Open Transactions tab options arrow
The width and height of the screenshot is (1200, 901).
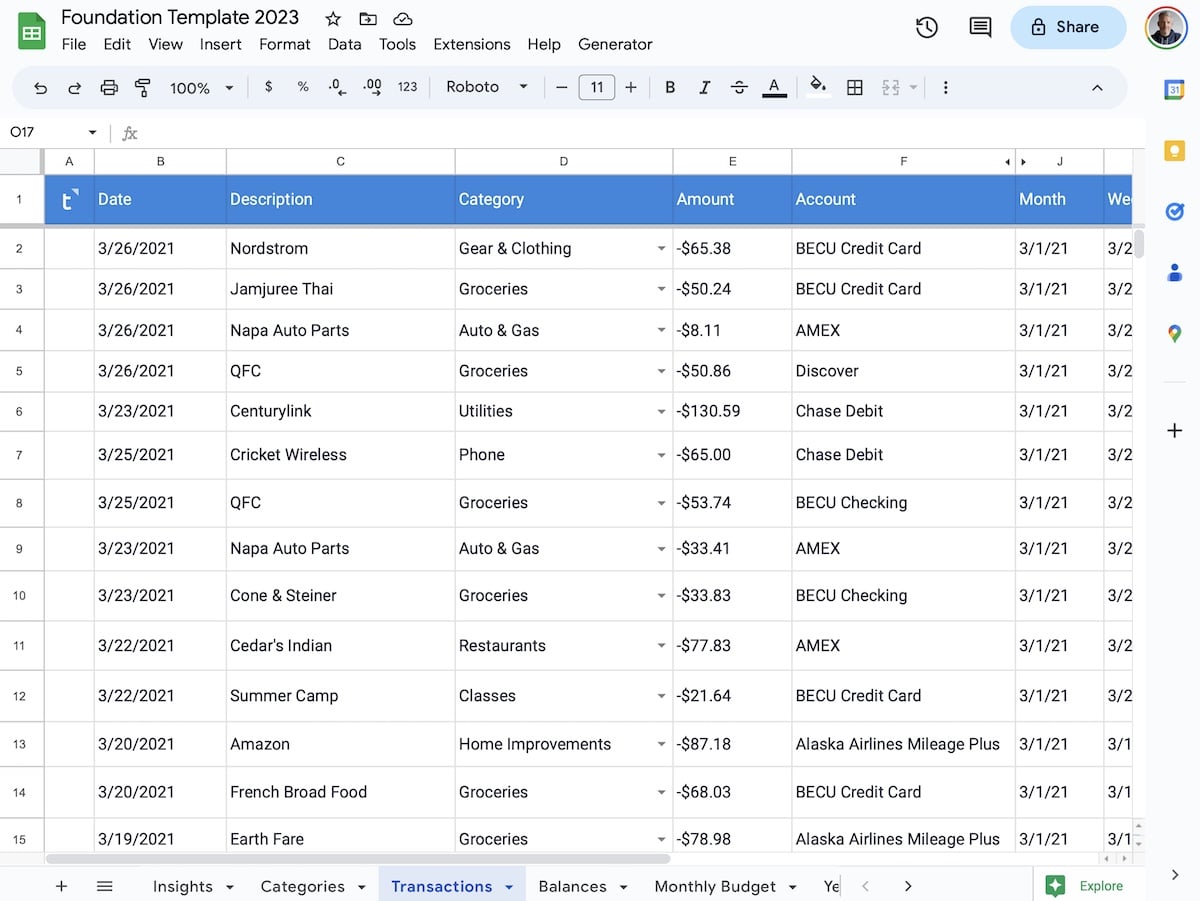509,887
